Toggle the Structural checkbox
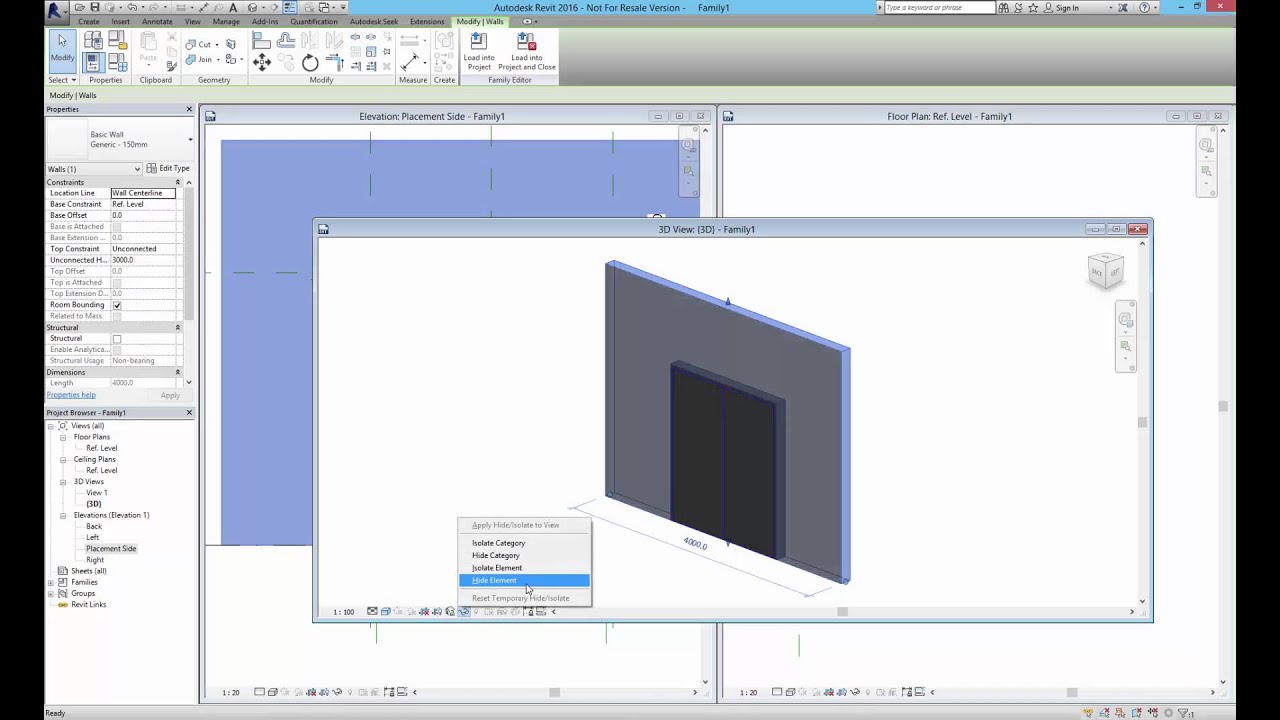The height and width of the screenshot is (720, 1280). click(x=117, y=339)
